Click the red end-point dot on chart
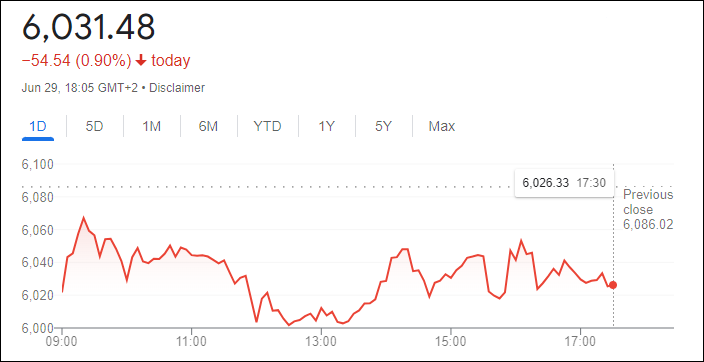The image size is (704, 362). [x=613, y=285]
